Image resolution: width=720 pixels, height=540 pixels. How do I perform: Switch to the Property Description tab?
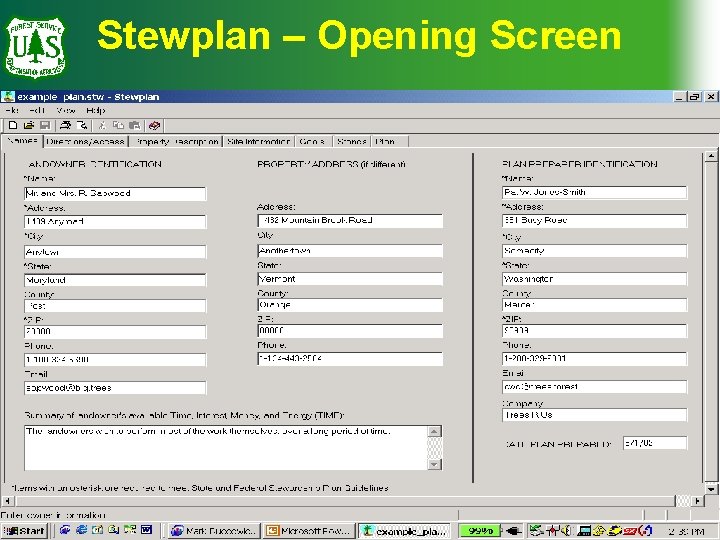click(x=176, y=141)
